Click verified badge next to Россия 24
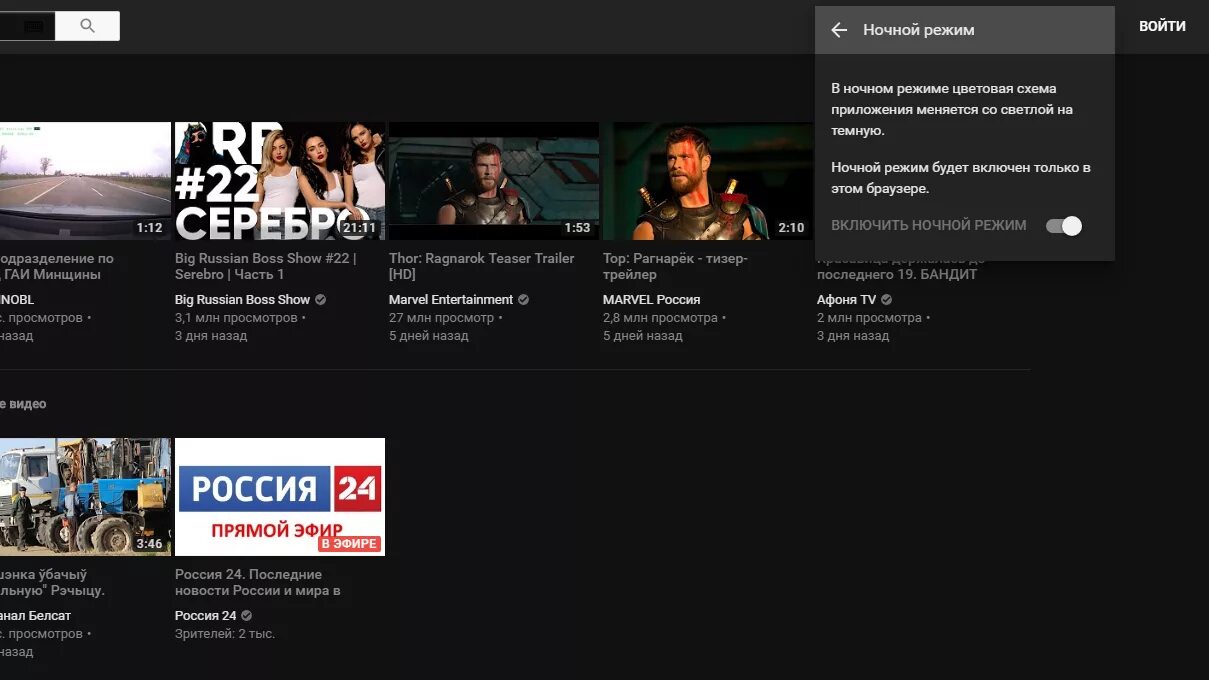The image size is (1209, 680). click(x=246, y=616)
